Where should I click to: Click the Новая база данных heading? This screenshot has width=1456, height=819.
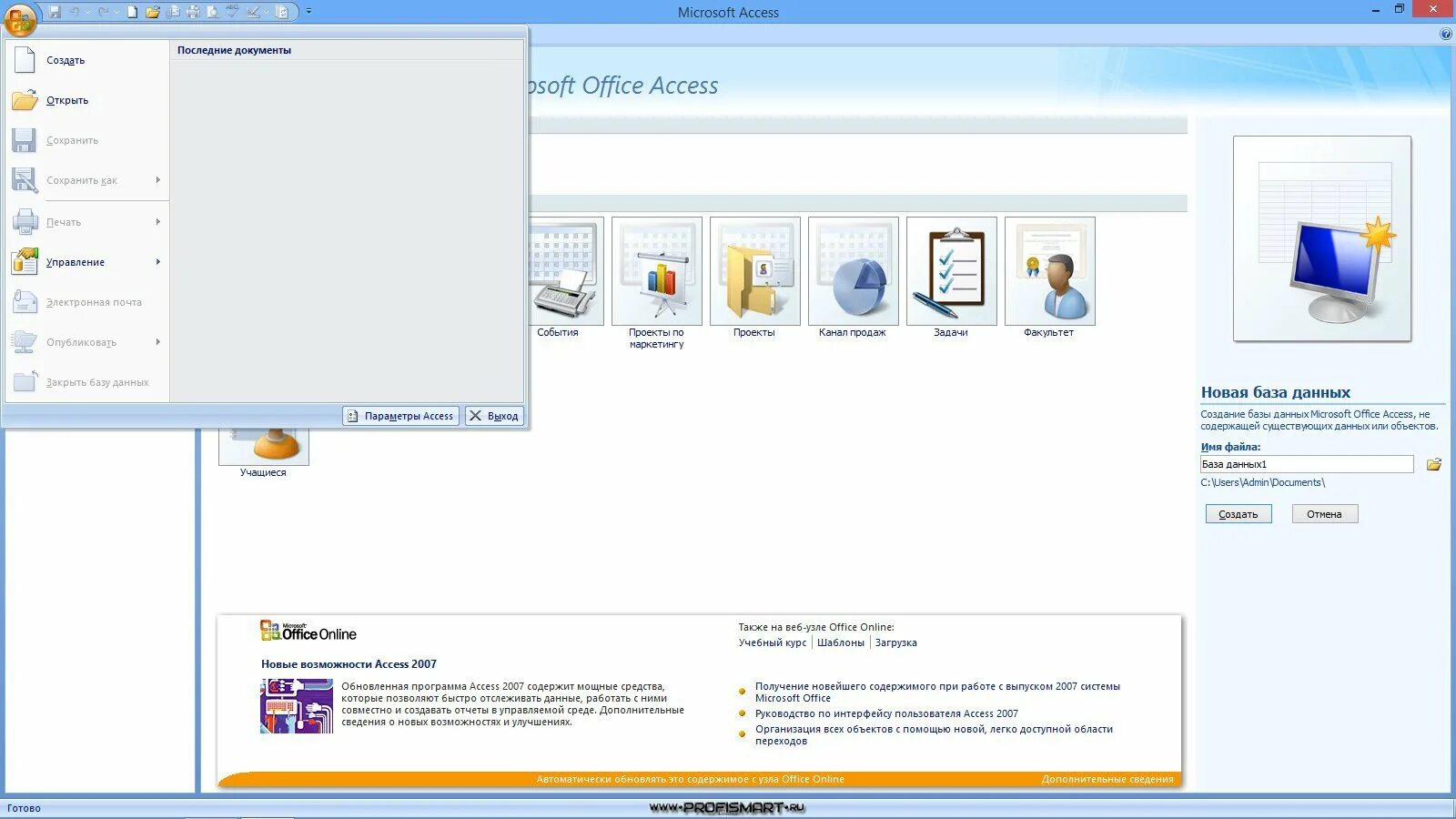(x=1276, y=392)
